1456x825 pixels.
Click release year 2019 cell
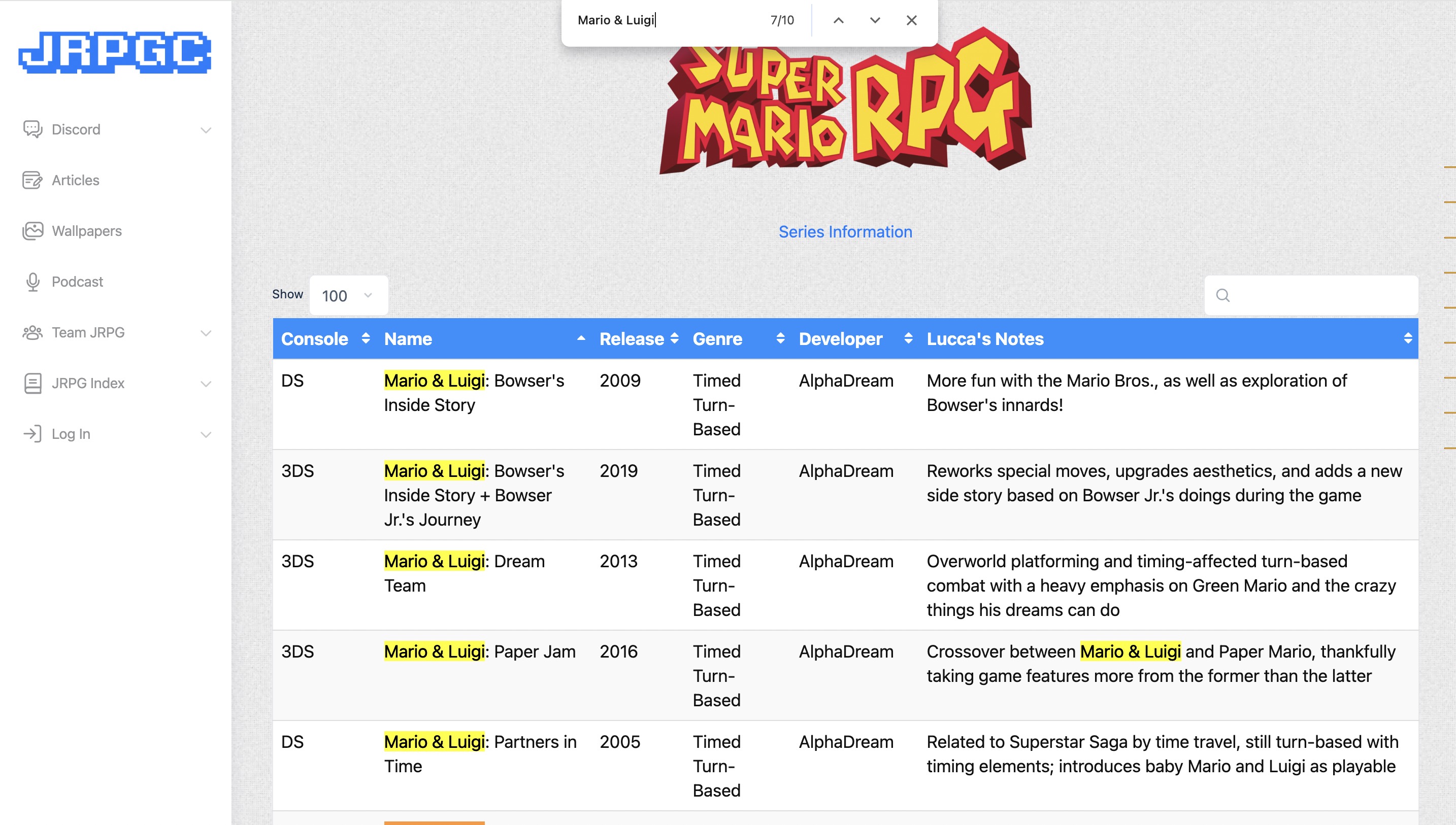pos(618,471)
